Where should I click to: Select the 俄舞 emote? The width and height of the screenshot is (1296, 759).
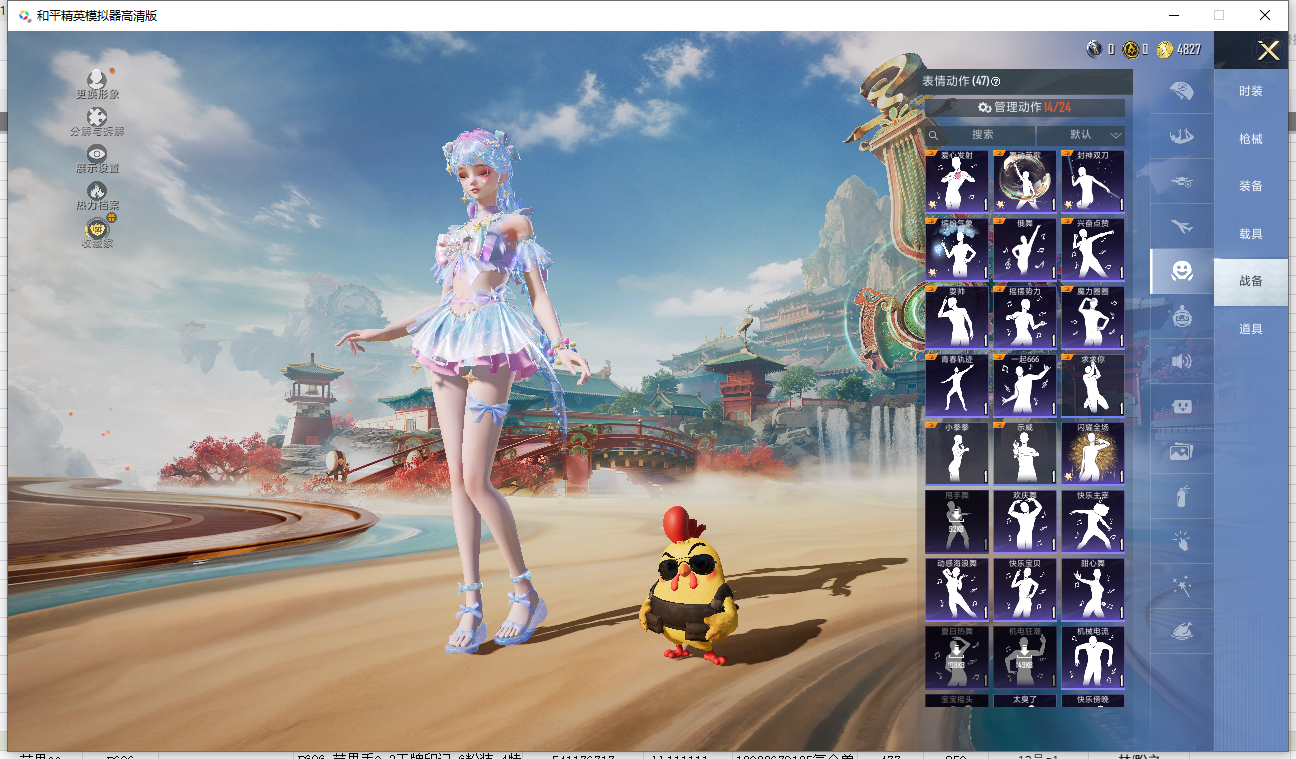tap(1025, 248)
